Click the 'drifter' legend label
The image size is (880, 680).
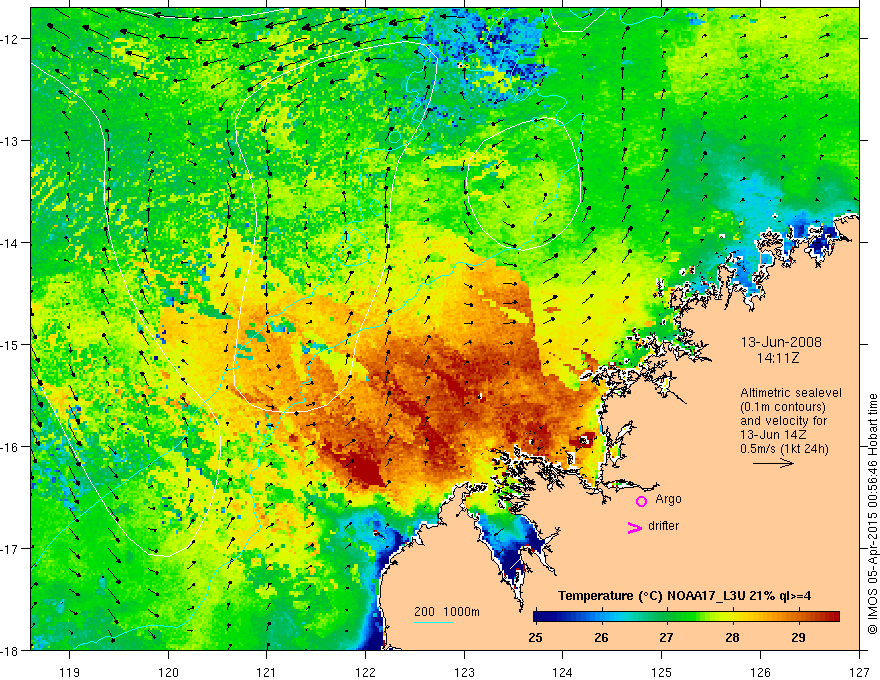click(663, 526)
